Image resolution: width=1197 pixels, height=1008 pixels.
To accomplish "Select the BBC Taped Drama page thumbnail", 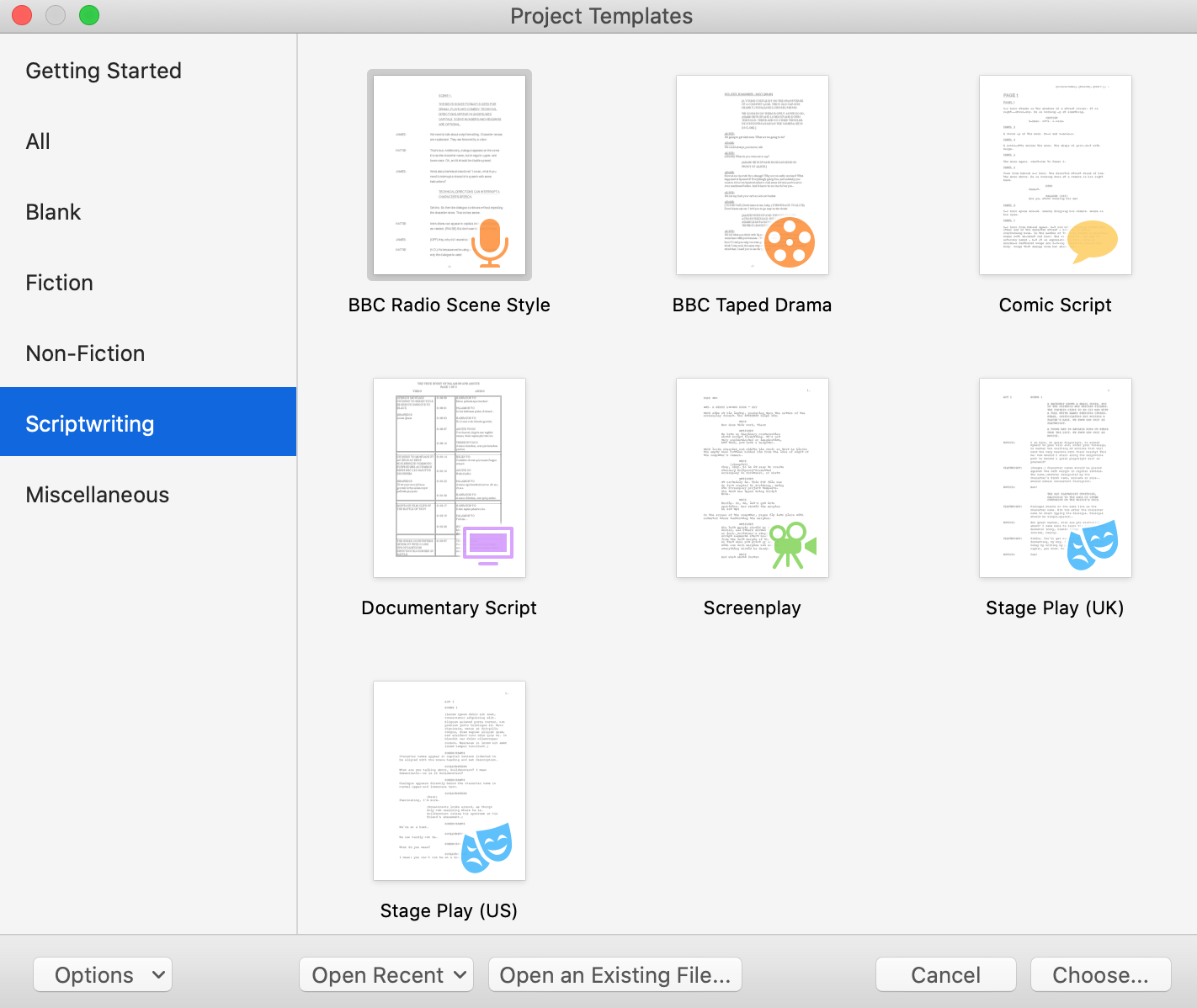I will (753, 175).
